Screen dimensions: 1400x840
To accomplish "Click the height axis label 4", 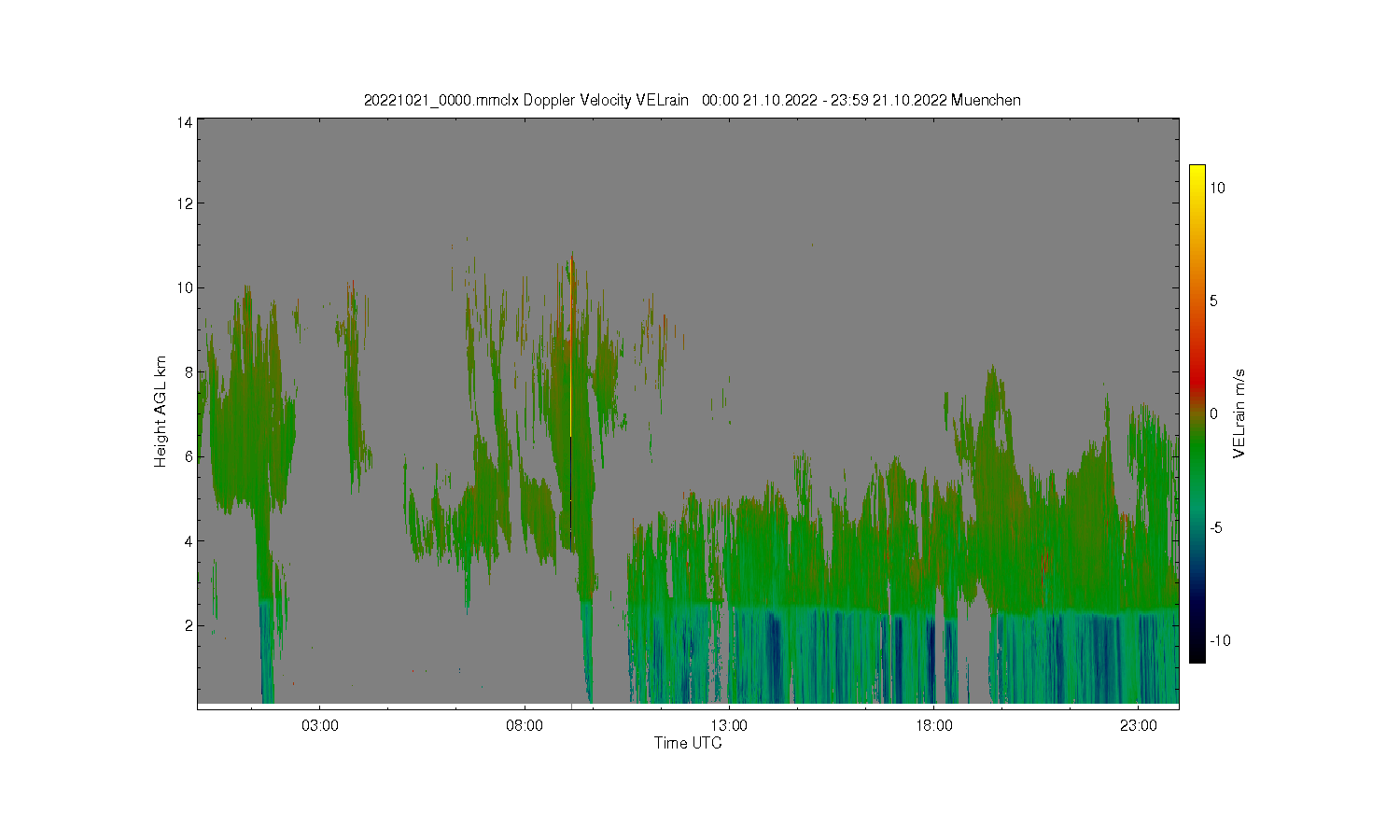I will 189,541.
